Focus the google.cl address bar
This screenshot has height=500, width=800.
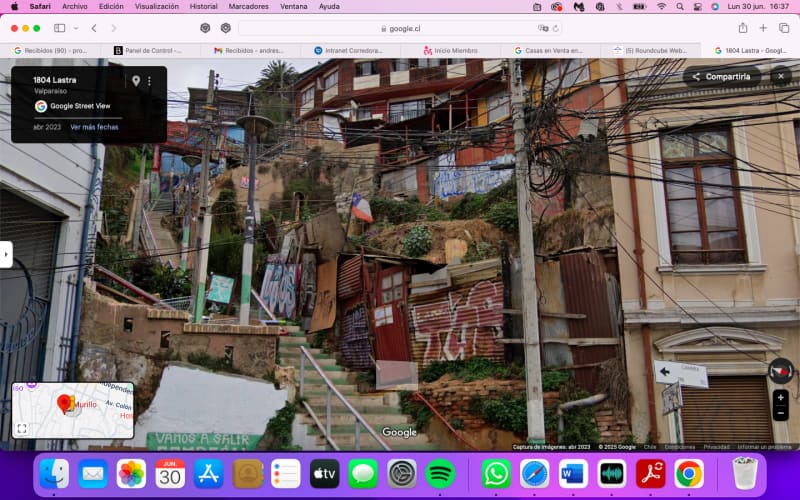(x=400, y=29)
